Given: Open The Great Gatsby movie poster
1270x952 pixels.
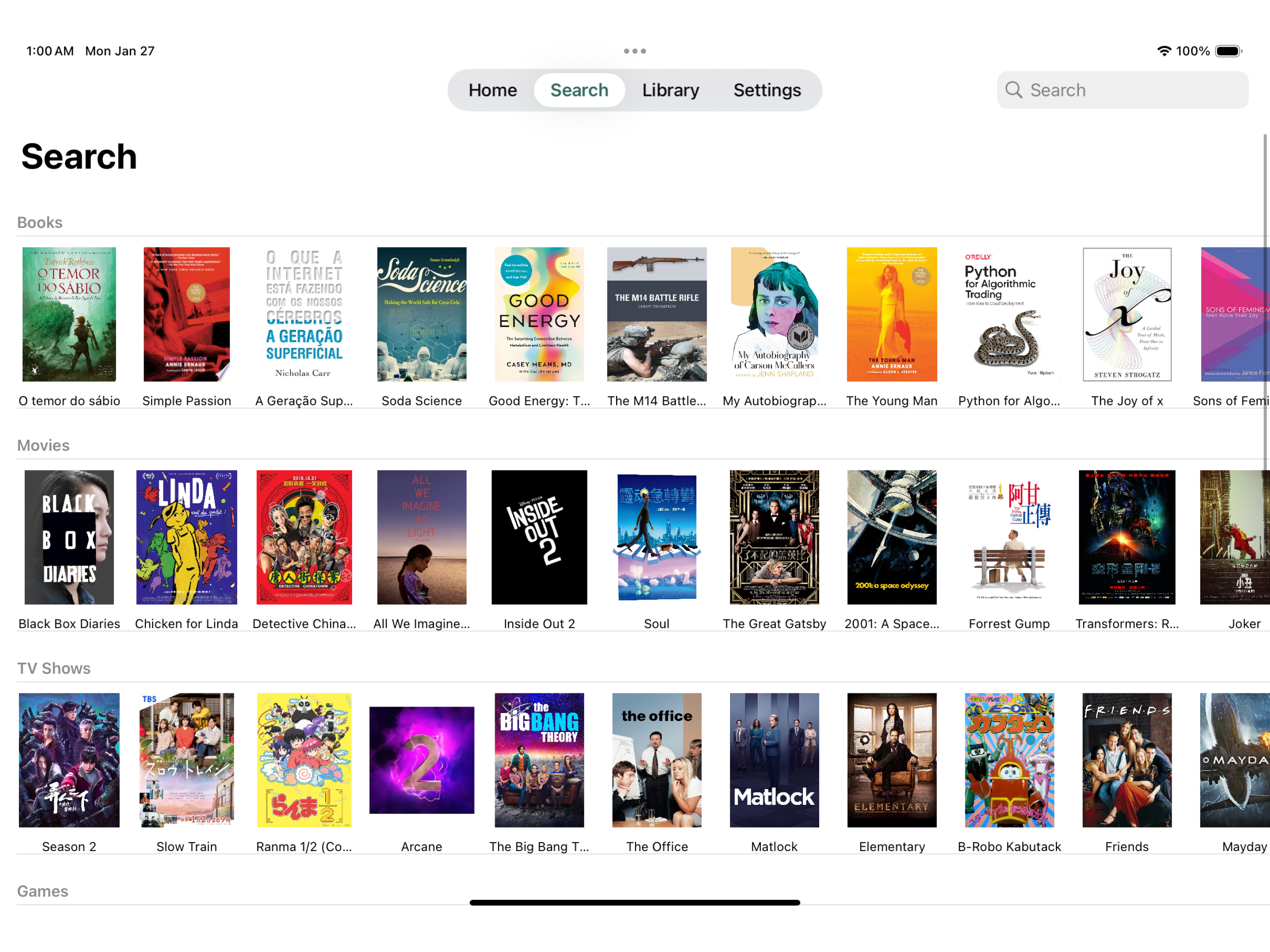Looking at the screenshot, I should (774, 537).
